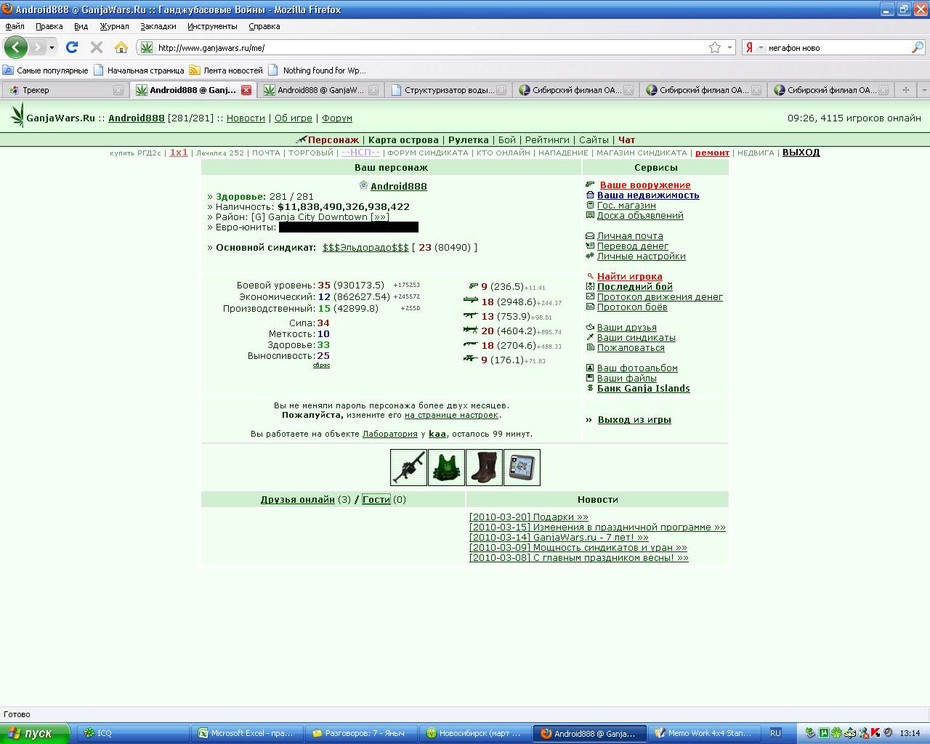Switch to ICQ in the taskbar
The image size is (930, 744).
coord(135,733)
